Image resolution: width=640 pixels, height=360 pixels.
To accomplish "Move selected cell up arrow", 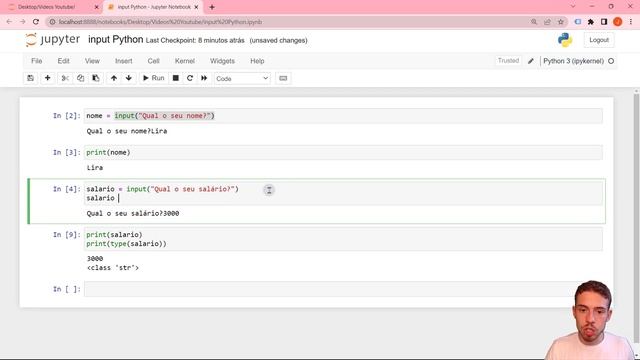I will point(114,78).
